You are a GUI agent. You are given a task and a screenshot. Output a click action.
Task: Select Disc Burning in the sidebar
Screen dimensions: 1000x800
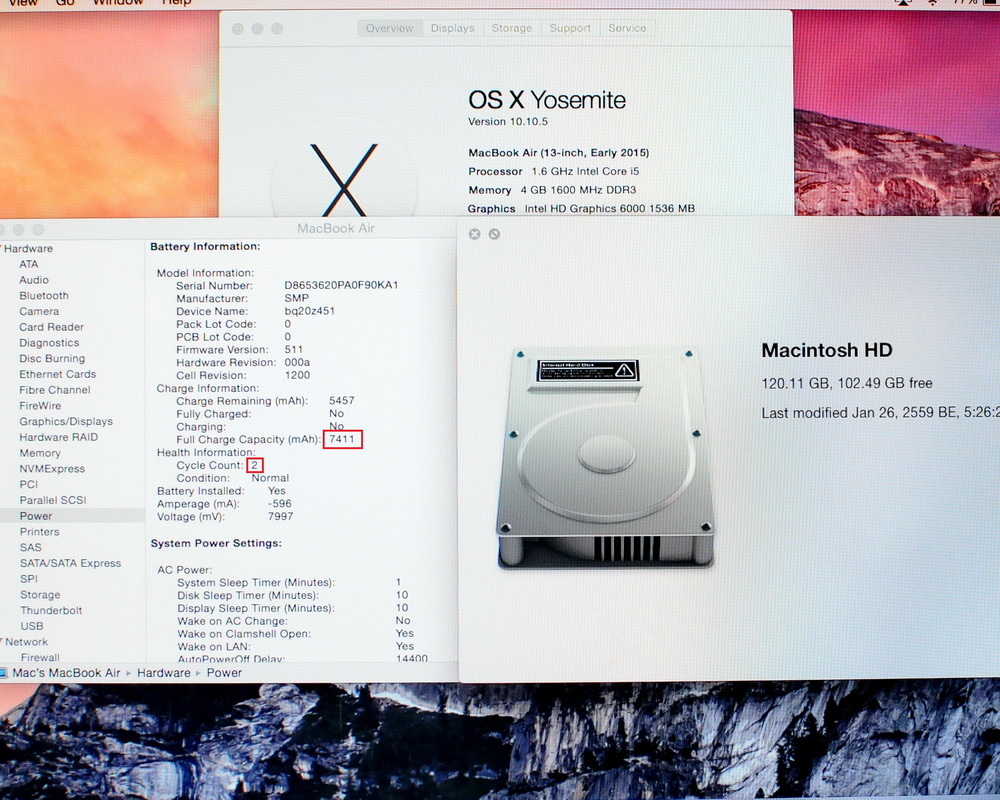[52, 359]
